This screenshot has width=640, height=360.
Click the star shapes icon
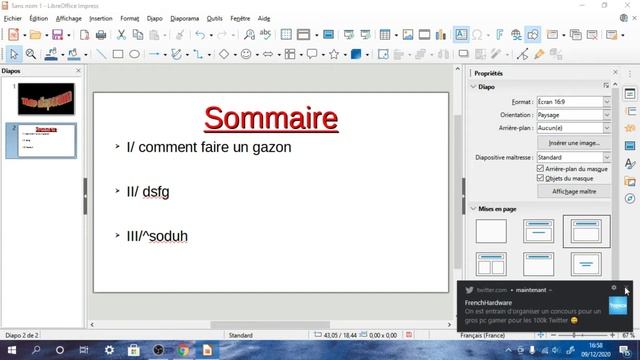click(334, 54)
